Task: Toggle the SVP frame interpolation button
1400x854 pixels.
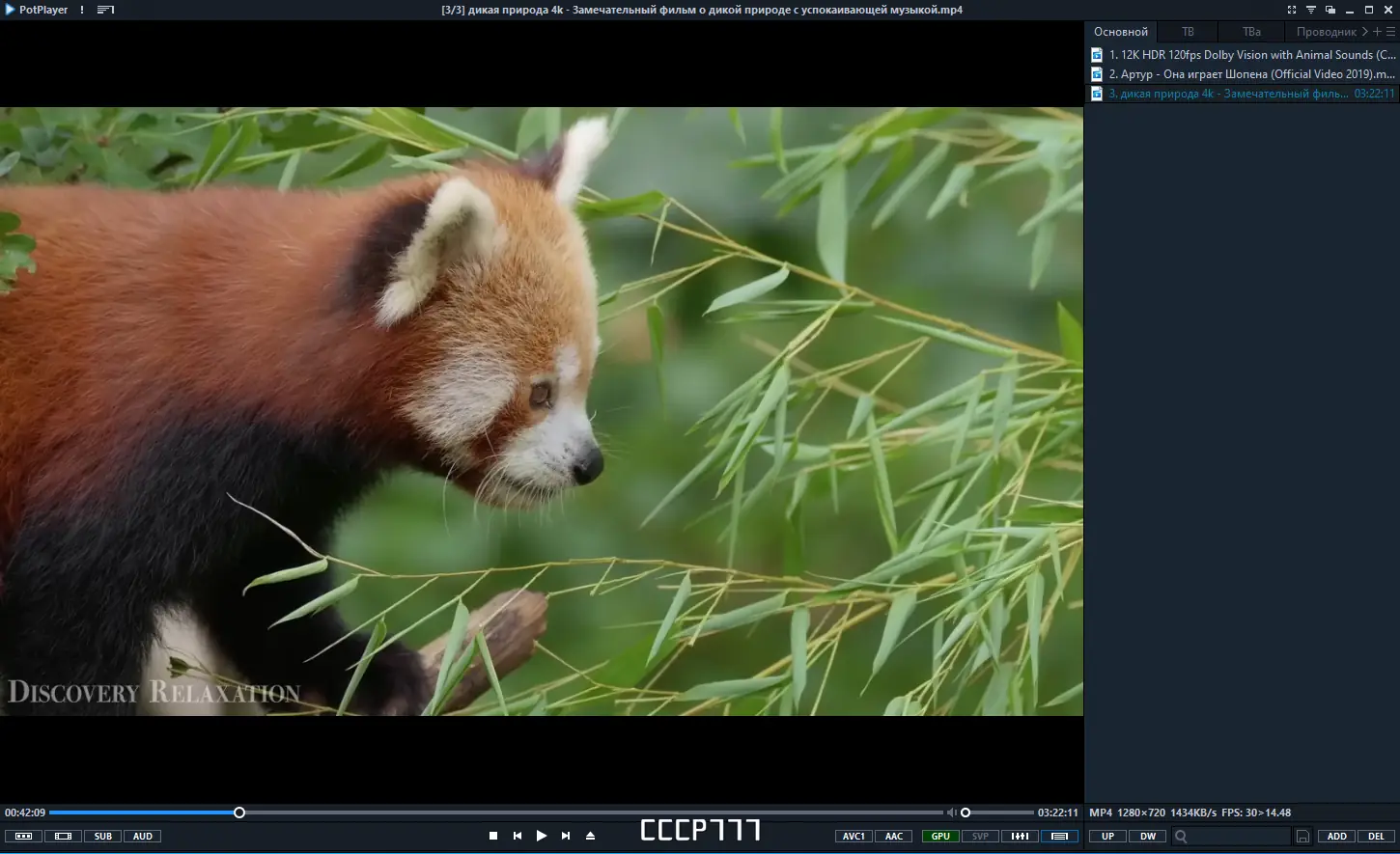Action: pyautogui.click(x=980, y=837)
